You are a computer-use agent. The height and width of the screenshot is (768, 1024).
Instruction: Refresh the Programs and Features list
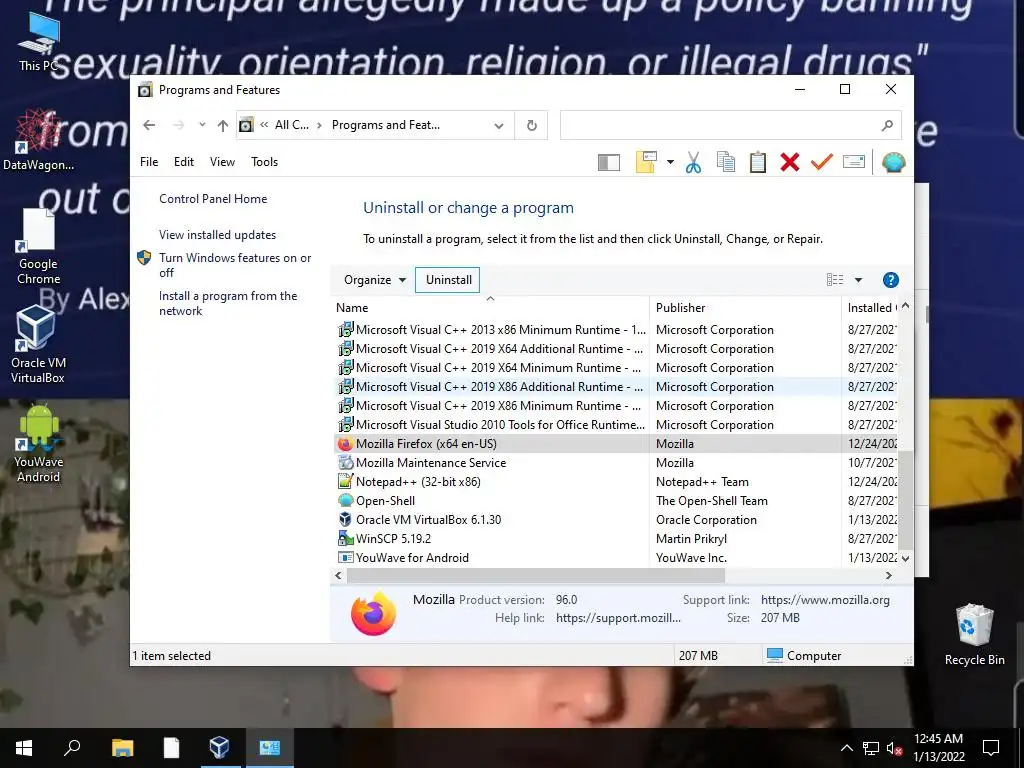[532, 125]
